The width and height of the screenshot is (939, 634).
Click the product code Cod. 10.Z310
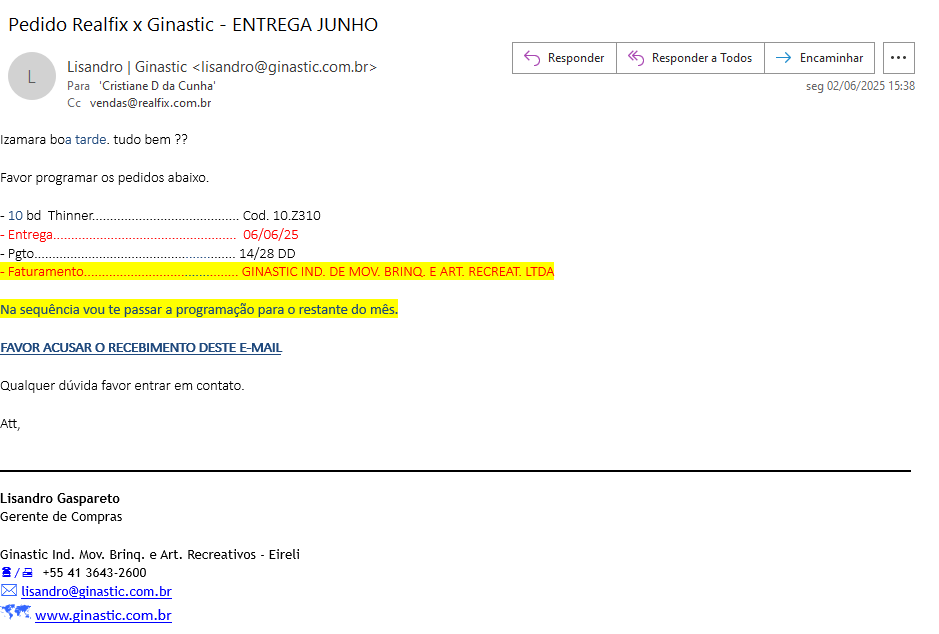pos(281,216)
